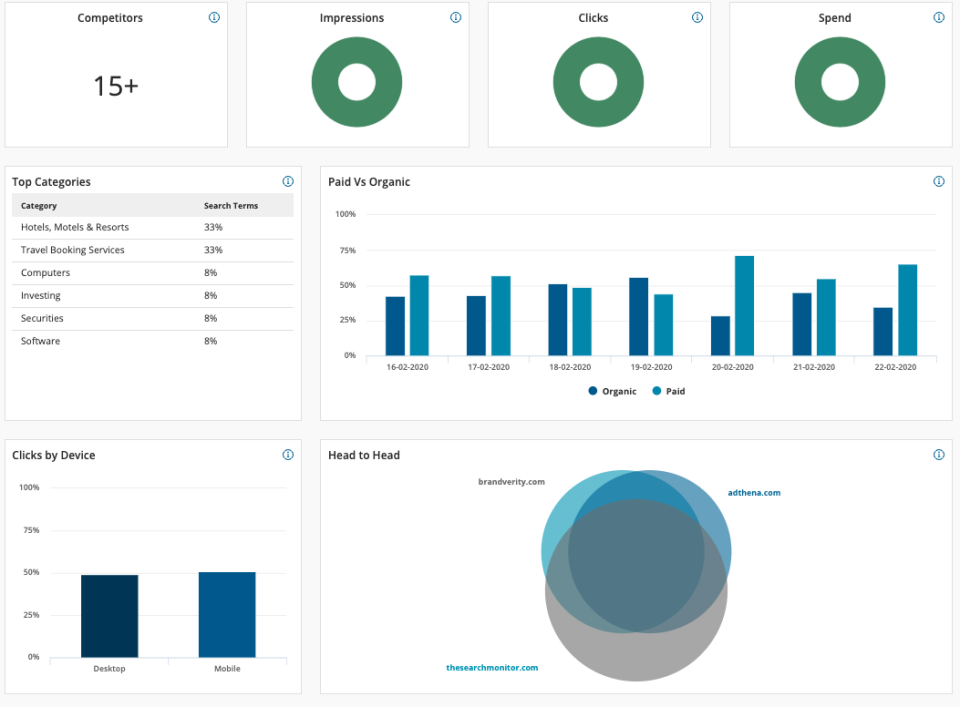Select the Travel Booking Services row
Image resolution: width=960 pixels, height=707 pixels.
click(x=73, y=250)
